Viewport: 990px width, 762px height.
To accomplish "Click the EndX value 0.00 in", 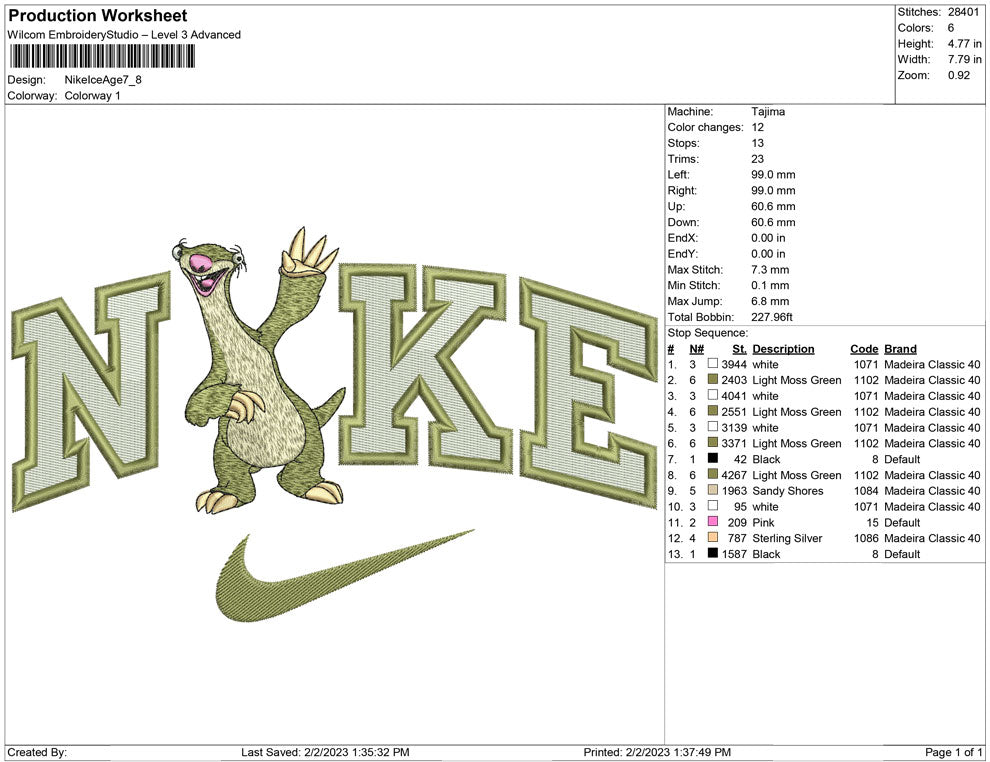I will tap(768, 238).
